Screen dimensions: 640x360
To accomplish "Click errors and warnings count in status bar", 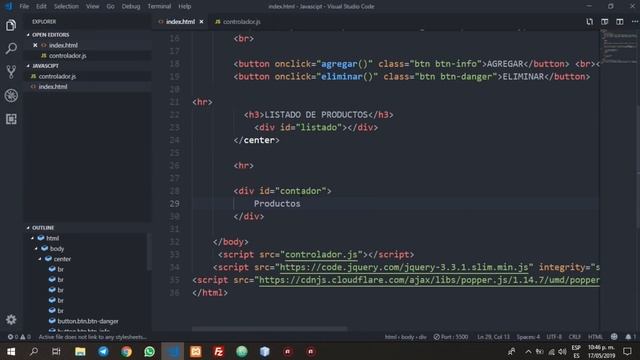I will click(19, 337).
